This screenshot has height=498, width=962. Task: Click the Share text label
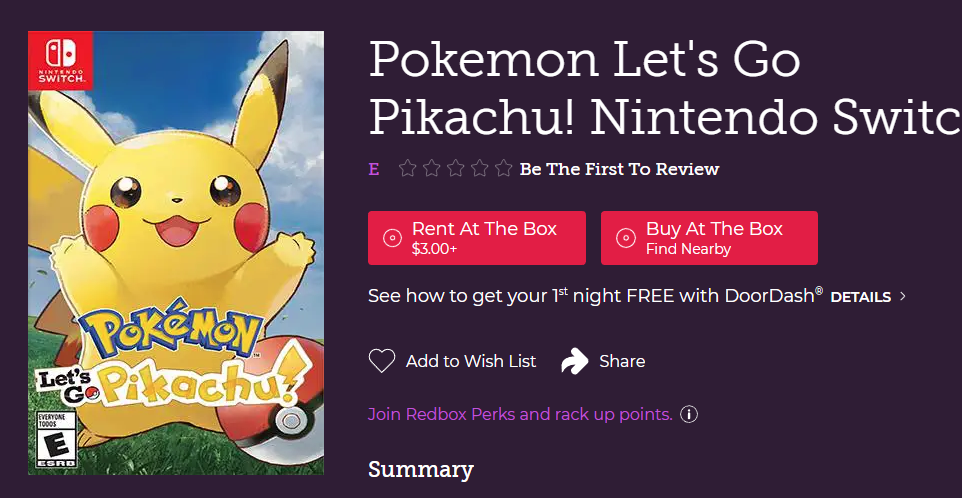622,361
